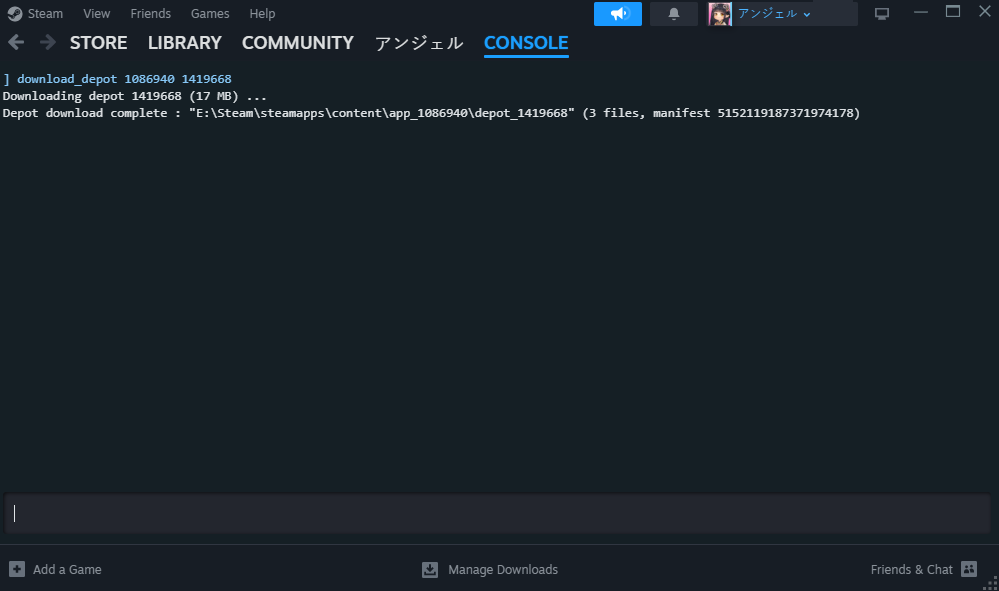Open the View menu
Image resolution: width=999 pixels, height=591 pixels.
tap(96, 13)
